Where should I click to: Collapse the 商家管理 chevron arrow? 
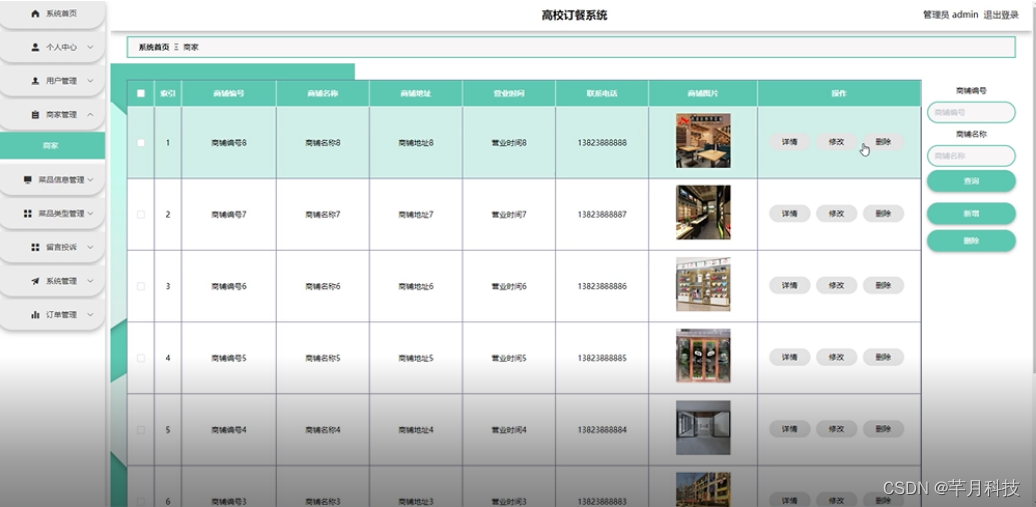pyautogui.click(x=90, y=114)
